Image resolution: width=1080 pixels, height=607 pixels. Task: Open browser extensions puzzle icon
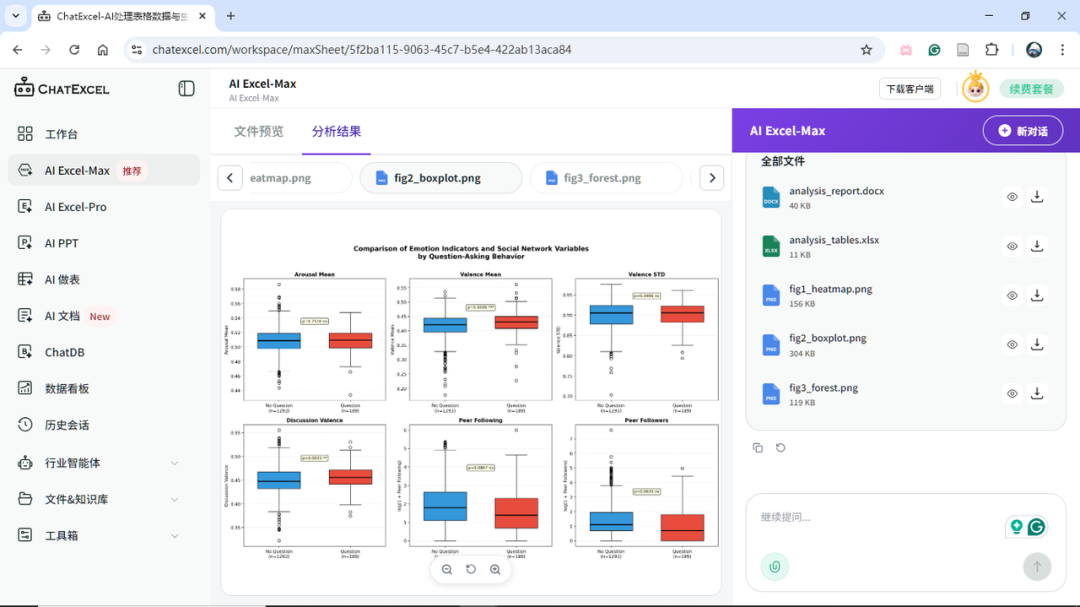[992, 50]
